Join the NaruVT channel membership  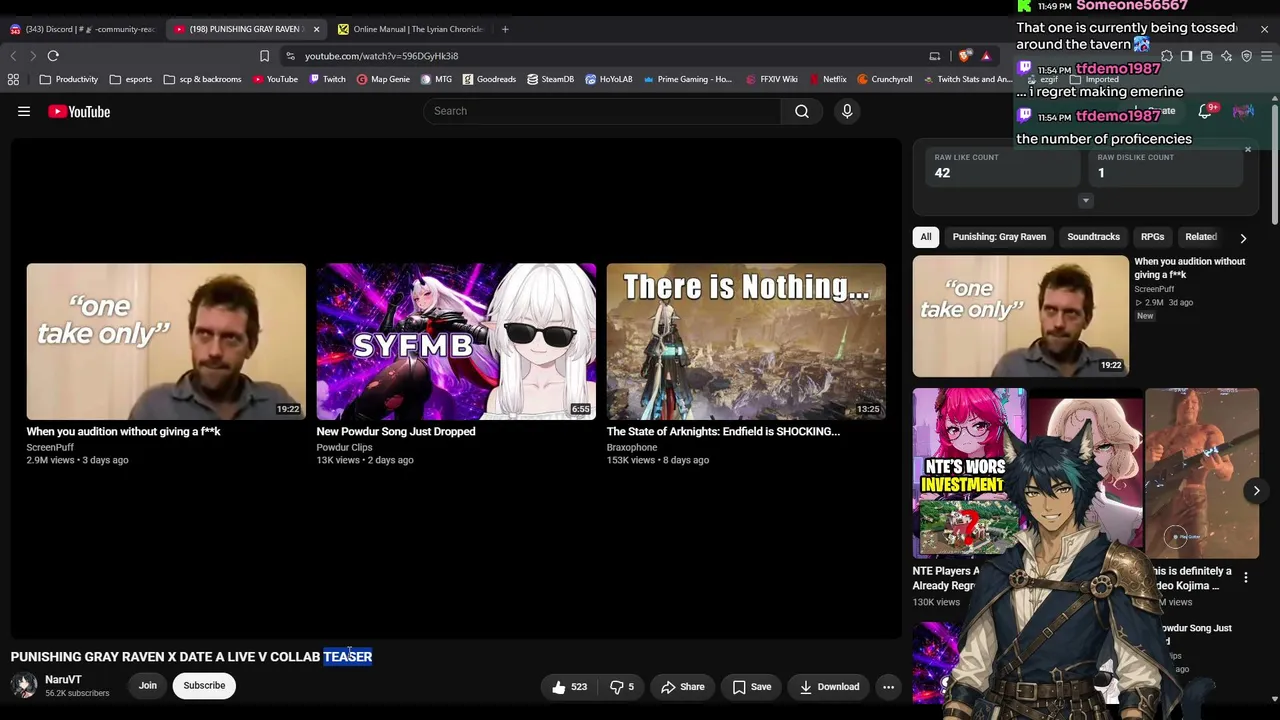(148, 686)
